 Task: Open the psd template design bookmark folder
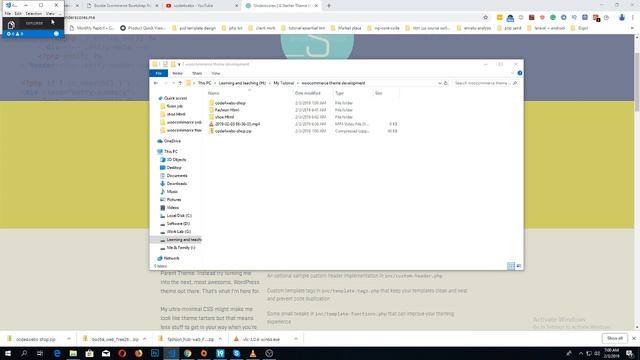point(194,28)
